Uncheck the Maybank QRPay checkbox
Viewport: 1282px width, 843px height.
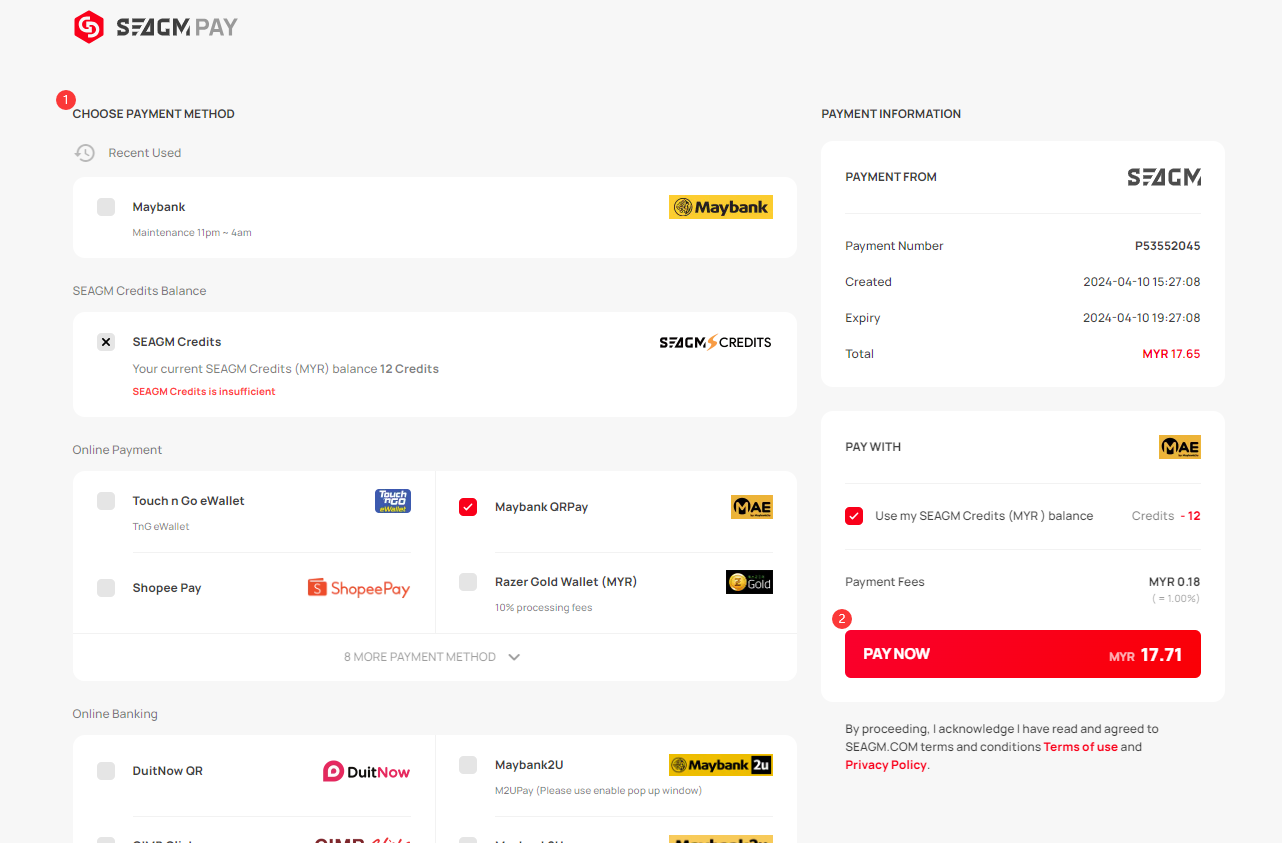tap(468, 507)
